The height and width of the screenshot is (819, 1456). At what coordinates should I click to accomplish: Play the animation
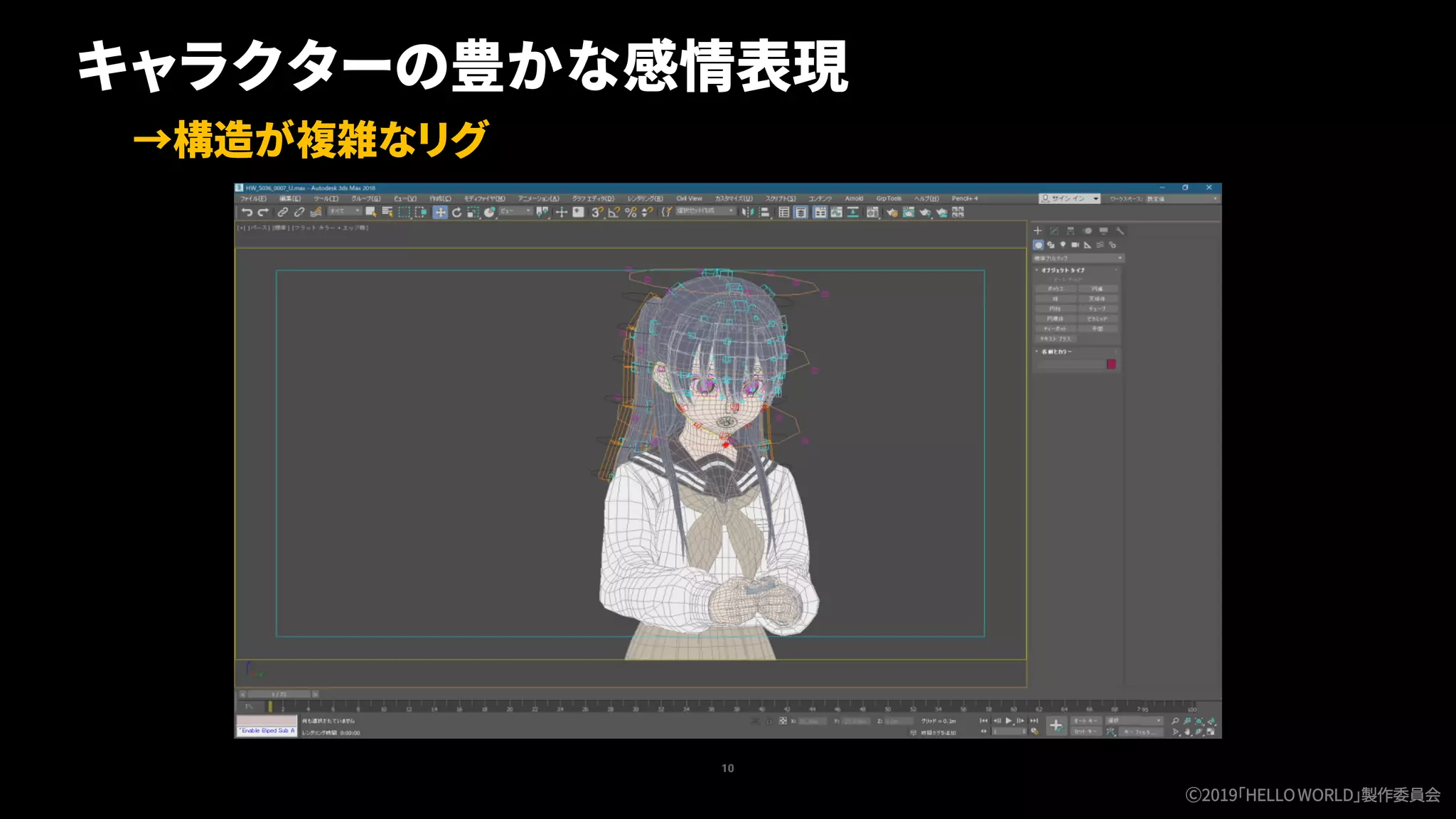(1009, 721)
